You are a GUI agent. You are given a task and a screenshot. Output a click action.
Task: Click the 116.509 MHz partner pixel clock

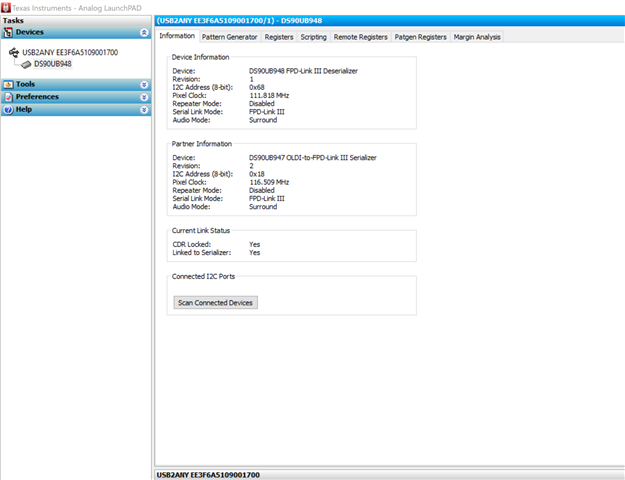click(269, 182)
